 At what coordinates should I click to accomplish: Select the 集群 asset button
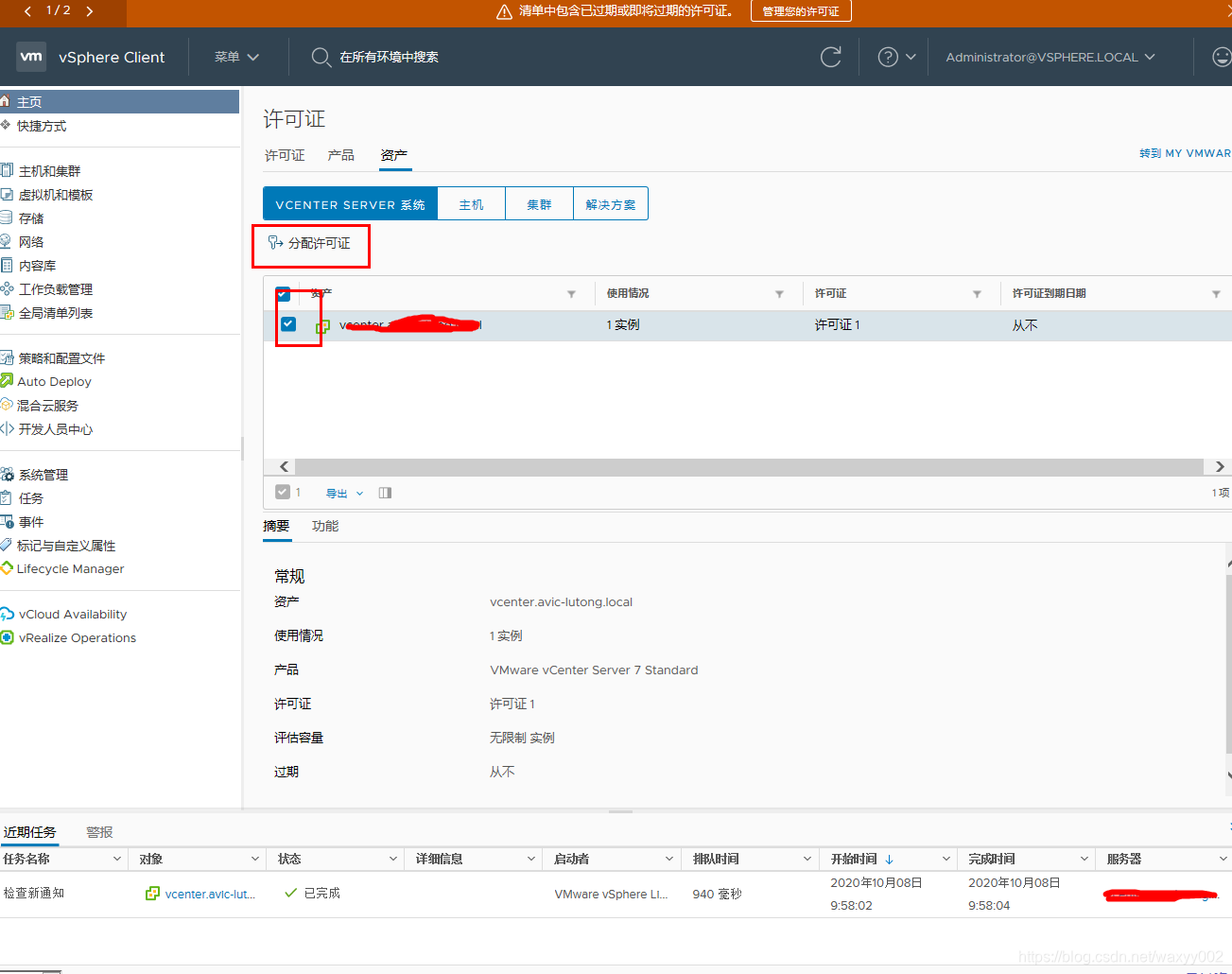click(x=539, y=204)
